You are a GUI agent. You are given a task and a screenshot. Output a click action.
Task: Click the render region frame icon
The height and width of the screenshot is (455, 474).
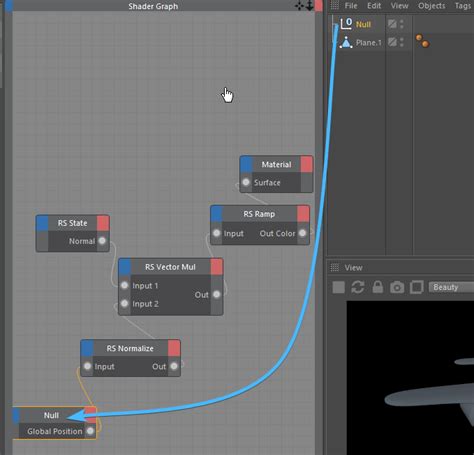point(416,287)
